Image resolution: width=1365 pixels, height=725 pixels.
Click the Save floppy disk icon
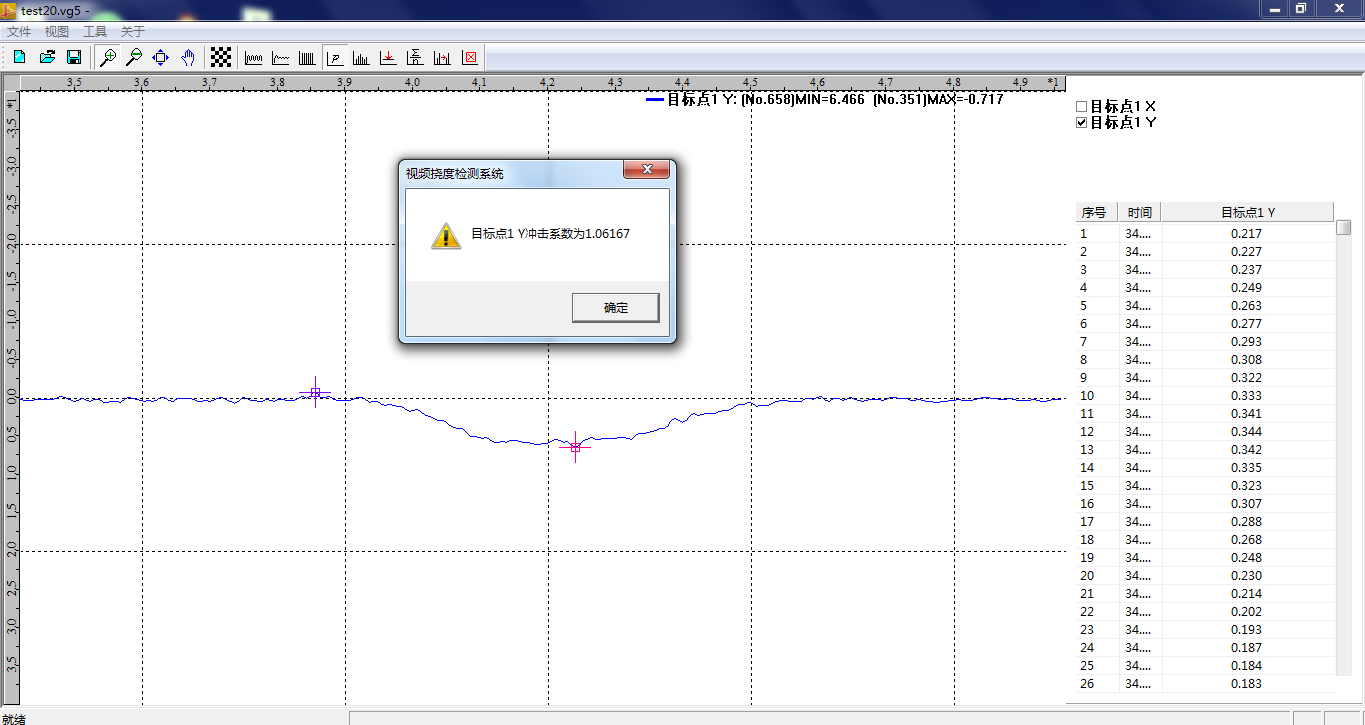(74, 57)
